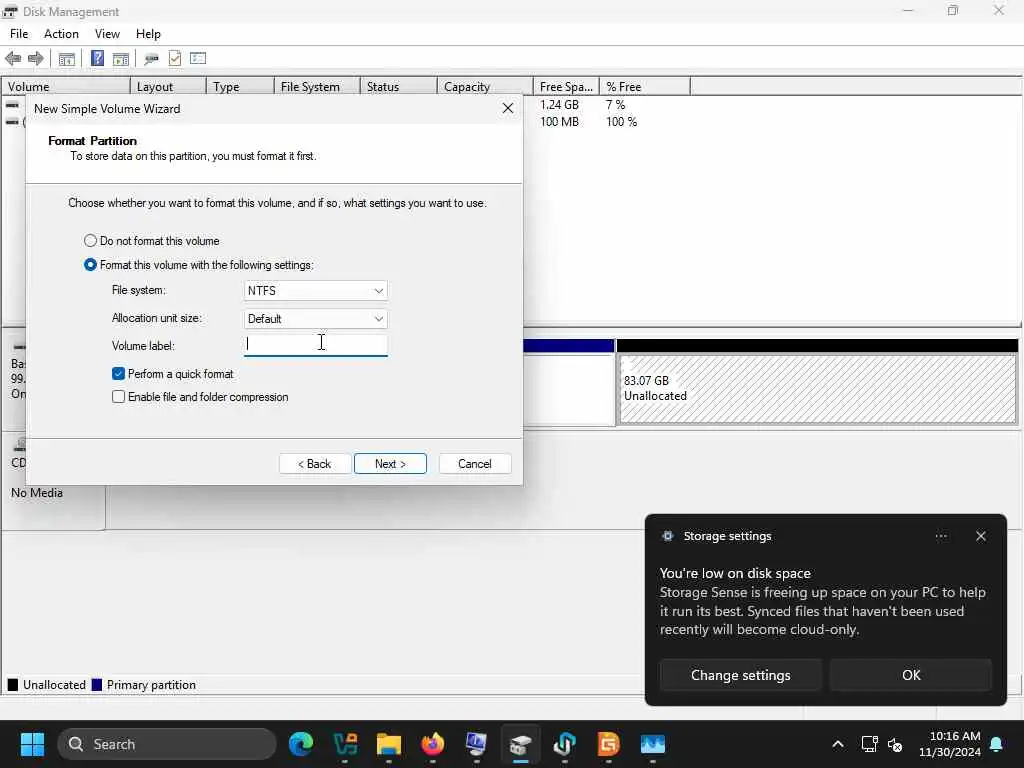Screen dimensions: 1024x768
Task: Click the '7 %' free cell
Action: 615,104
